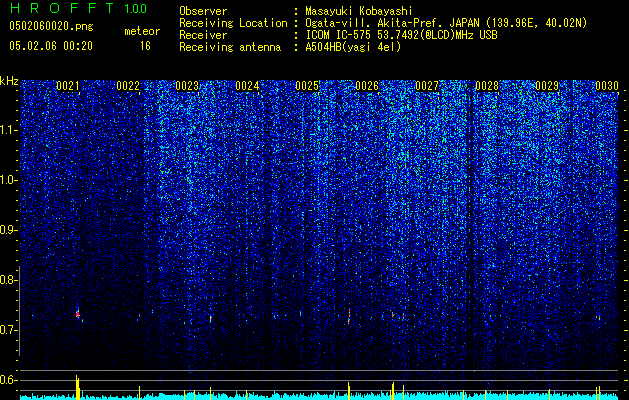Image resolution: width=629 pixels, height=400 pixels.
Task: Click antenna text A504HB(yagi 4el)
Action: click(353, 47)
